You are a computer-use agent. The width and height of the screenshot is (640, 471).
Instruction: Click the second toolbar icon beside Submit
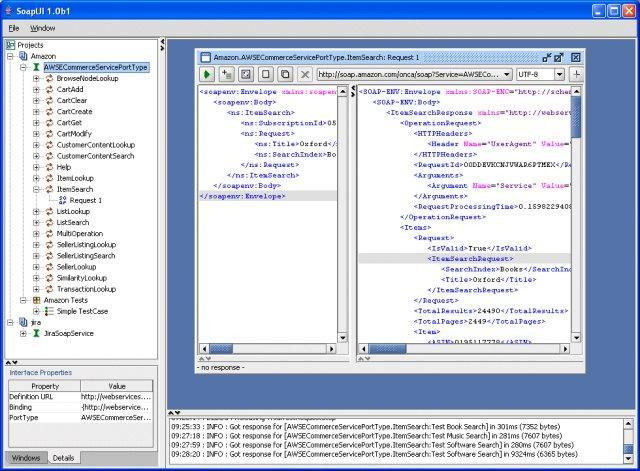[227, 74]
